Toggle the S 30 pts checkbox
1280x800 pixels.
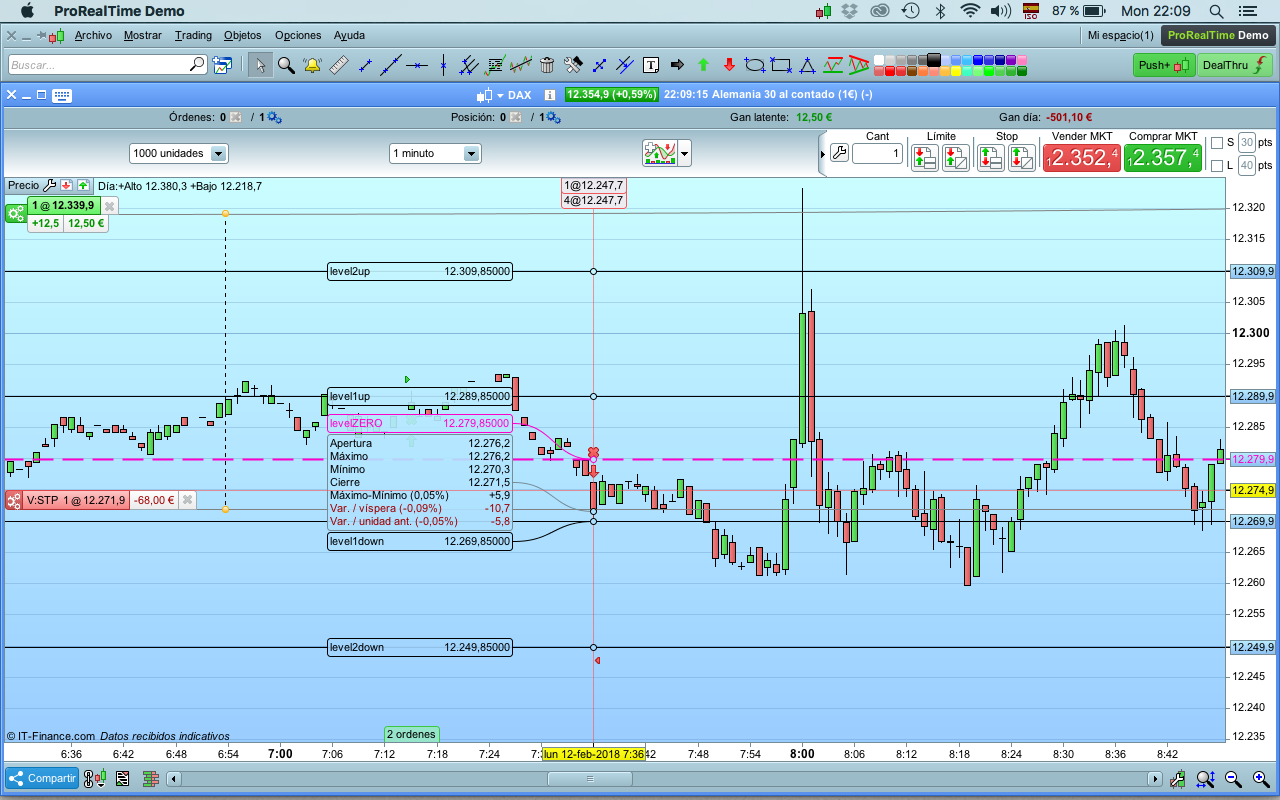click(x=1217, y=143)
